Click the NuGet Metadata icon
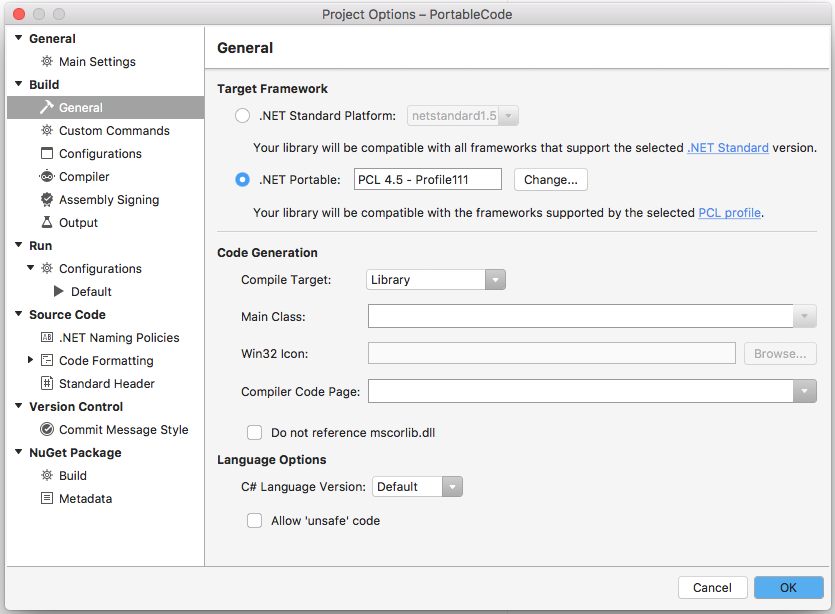Image resolution: width=835 pixels, height=614 pixels. pyautogui.click(x=46, y=499)
